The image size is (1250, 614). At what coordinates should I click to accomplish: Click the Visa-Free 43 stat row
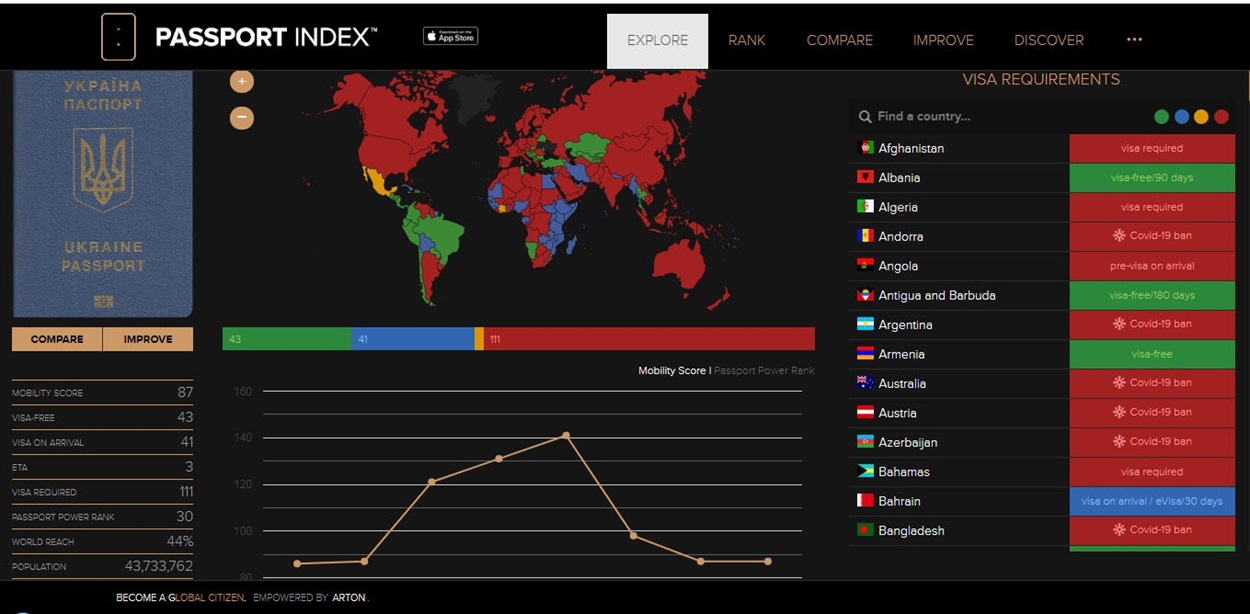(103, 417)
